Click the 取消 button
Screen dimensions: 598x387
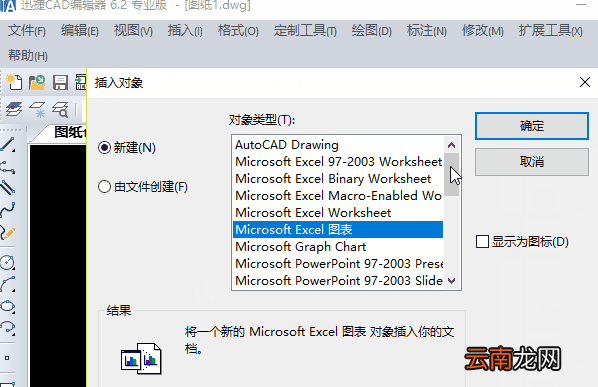(532, 162)
